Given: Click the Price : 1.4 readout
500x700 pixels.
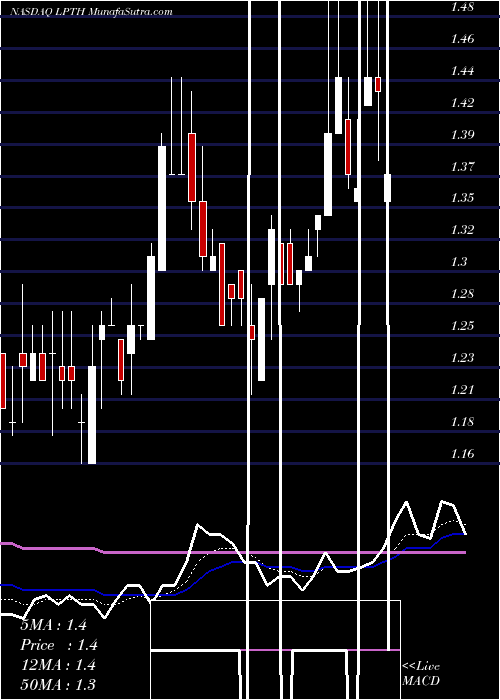Looking at the screenshot, I should click(59, 645).
